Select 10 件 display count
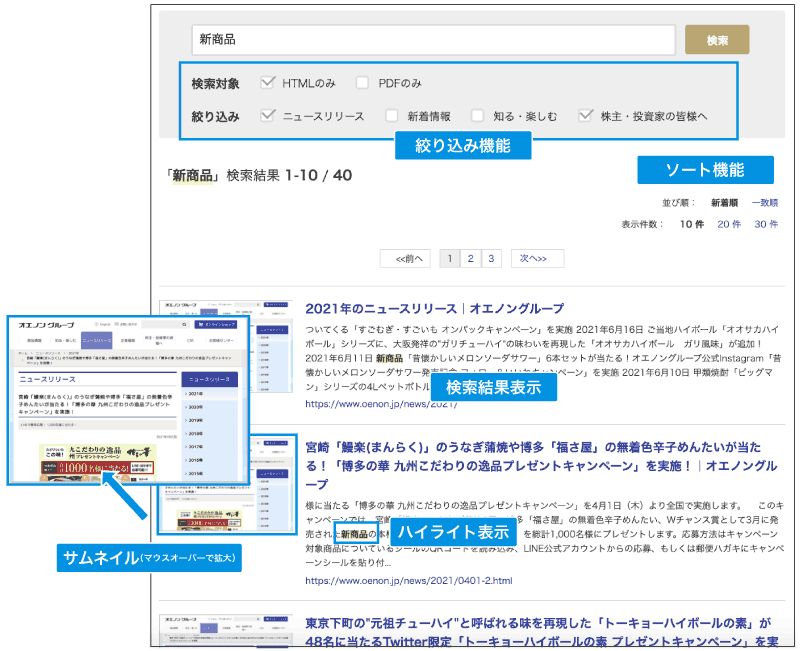This screenshot has width=800, height=651. pos(691,224)
